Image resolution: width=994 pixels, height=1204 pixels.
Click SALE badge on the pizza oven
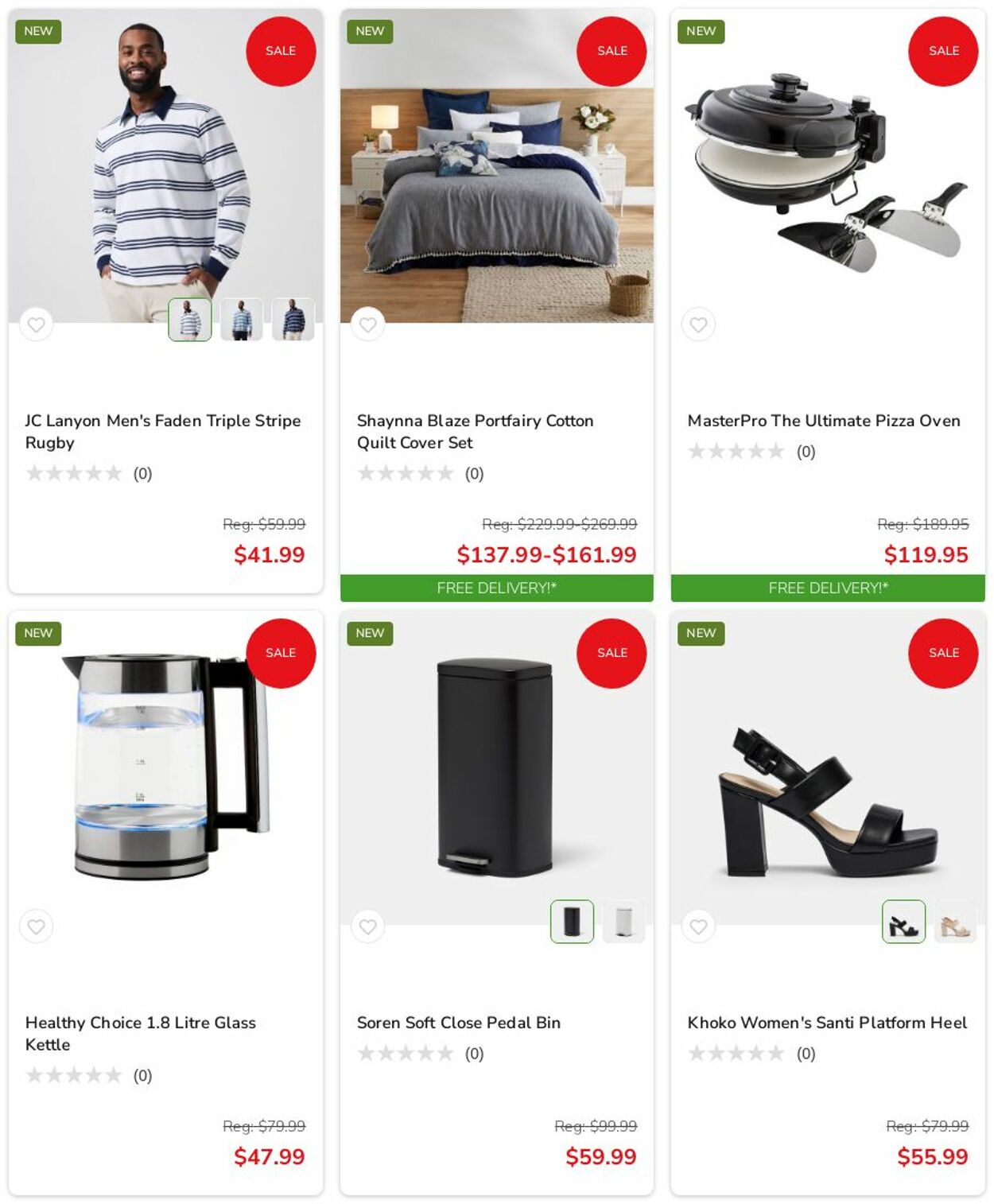[943, 51]
